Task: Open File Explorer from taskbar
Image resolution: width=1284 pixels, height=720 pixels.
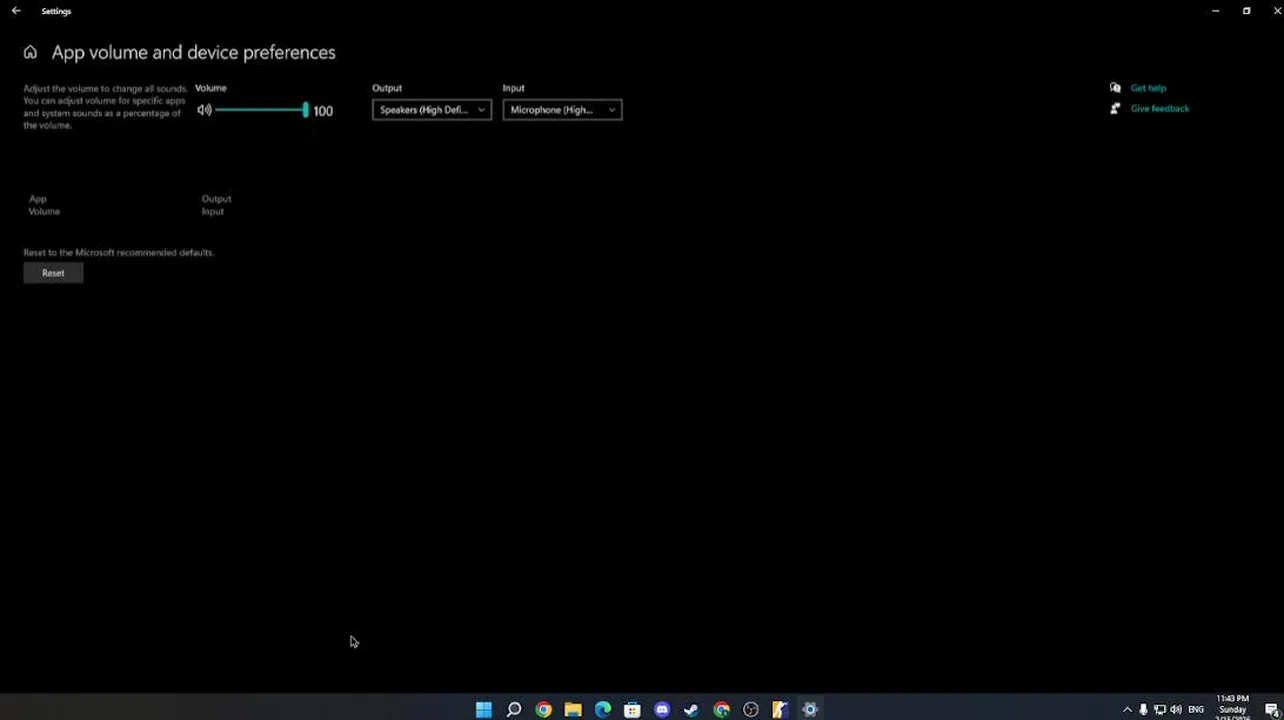Action: point(573,710)
